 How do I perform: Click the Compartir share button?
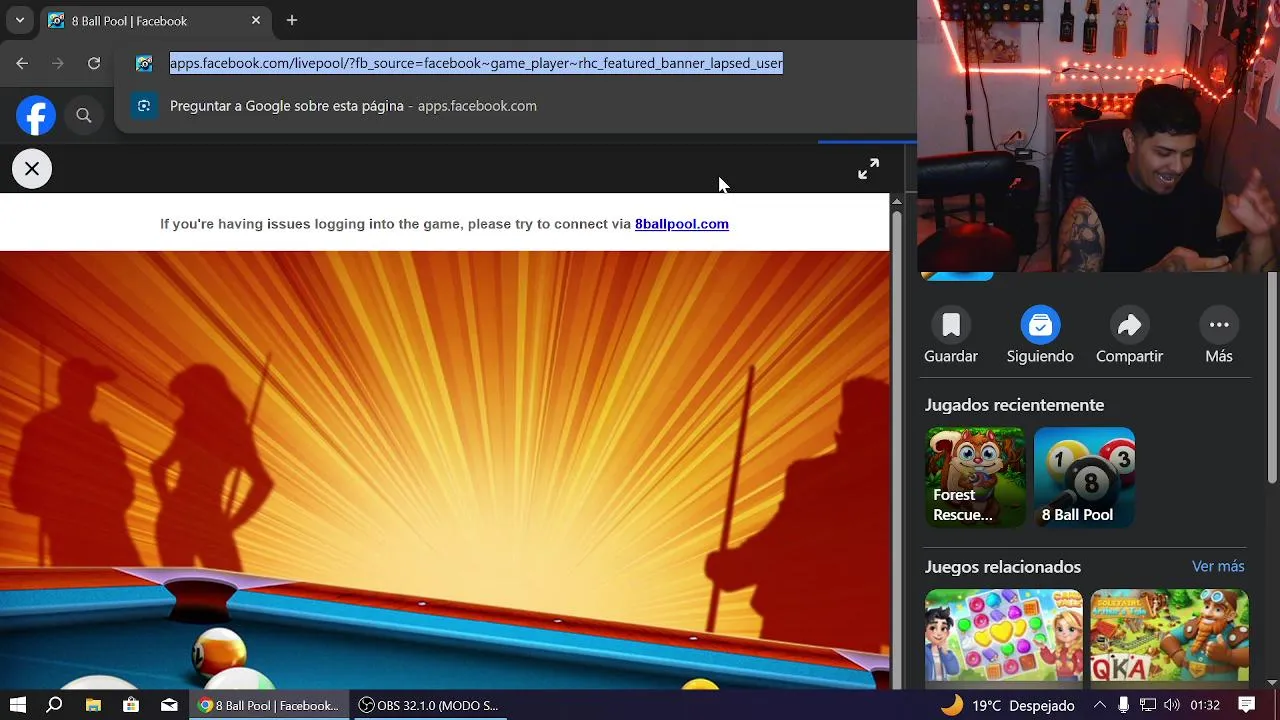1129,336
